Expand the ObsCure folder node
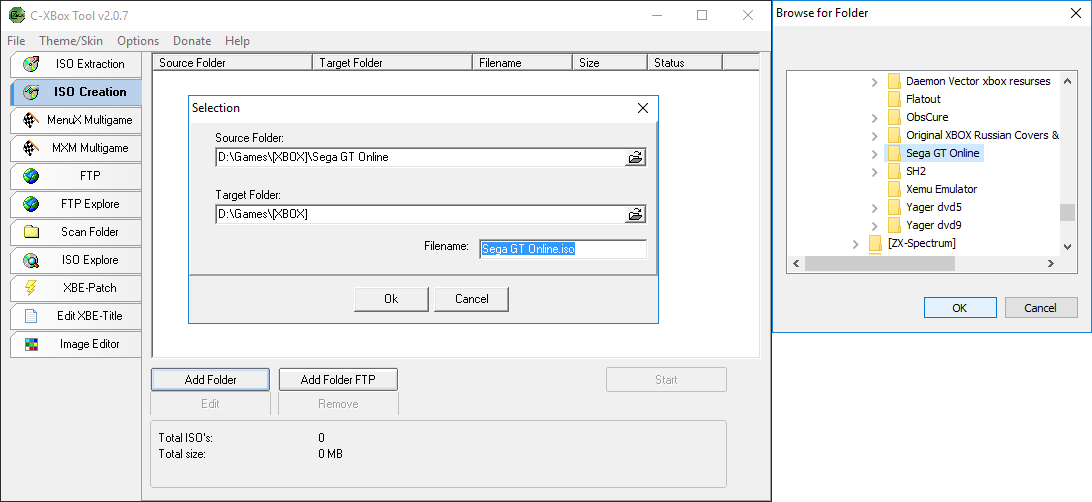The width and height of the screenshot is (1092, 502). click(x=875, y=117)
